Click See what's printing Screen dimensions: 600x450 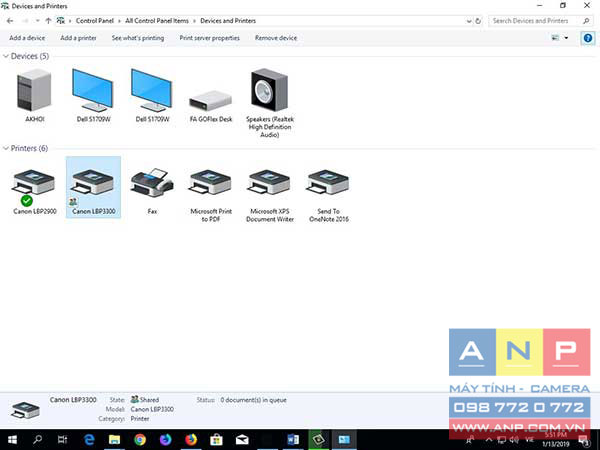138,38
